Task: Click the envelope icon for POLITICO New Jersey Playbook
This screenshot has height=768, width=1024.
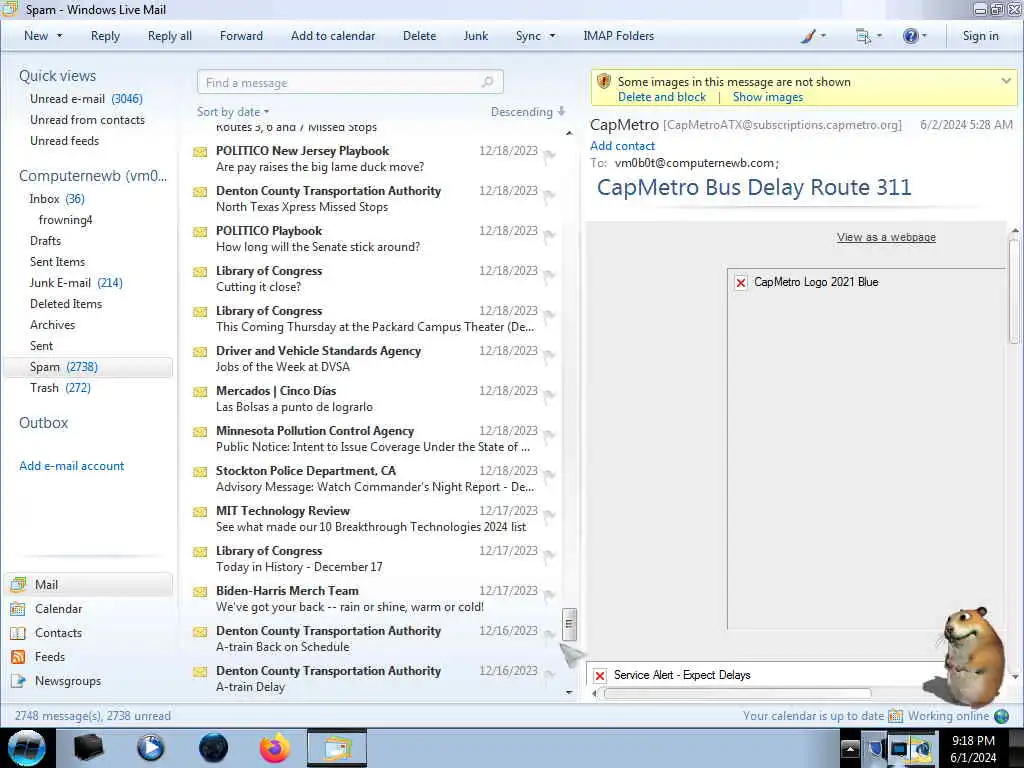Action: [200, 152]
